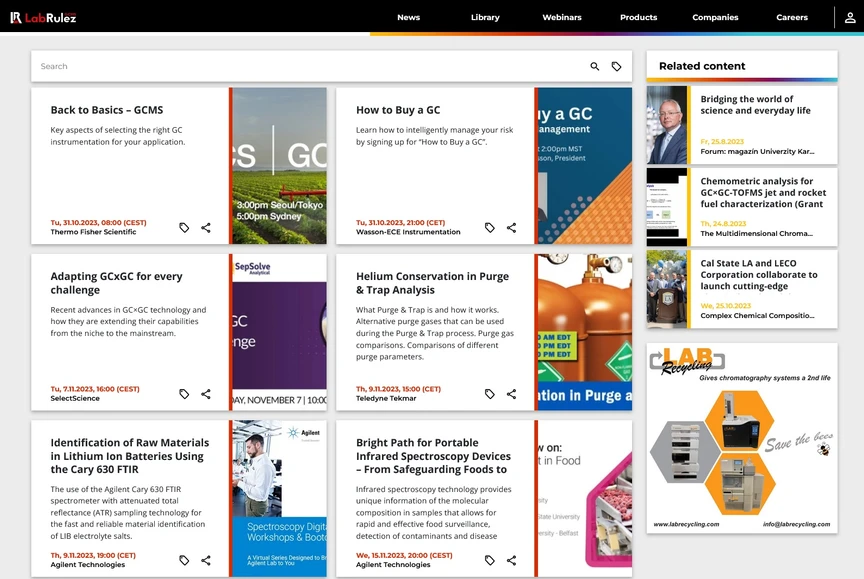Click the SepSolve Analytical webinar image
This screenshot has width=864, height=579.
279,332
